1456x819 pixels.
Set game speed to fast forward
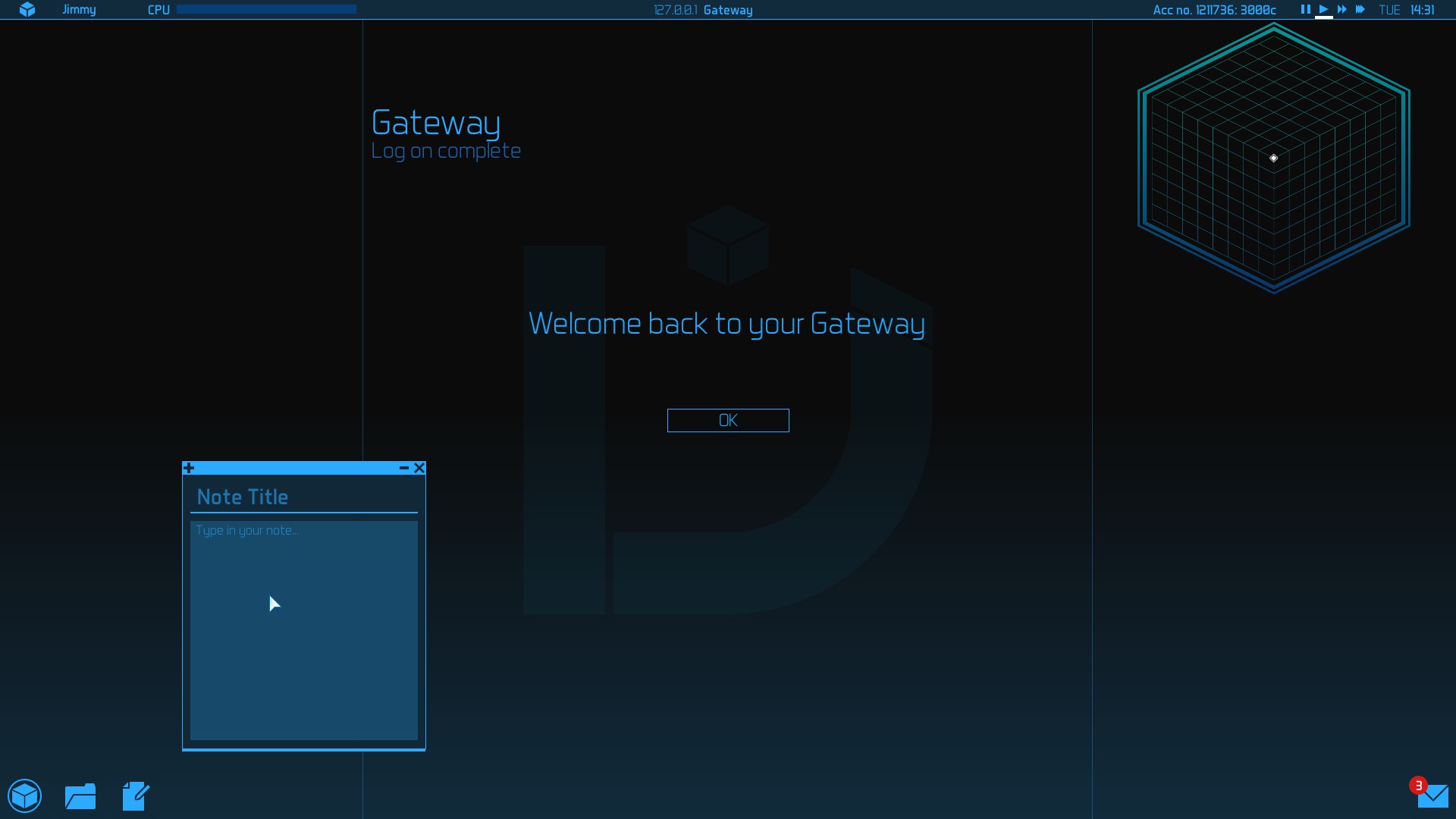pyautogui.click(x=1341, y=9)
